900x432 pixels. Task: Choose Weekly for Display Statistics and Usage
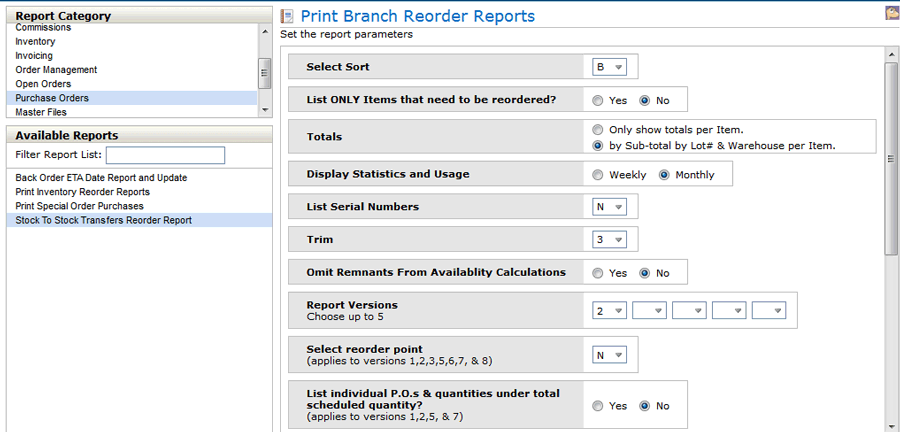(598, 175)
